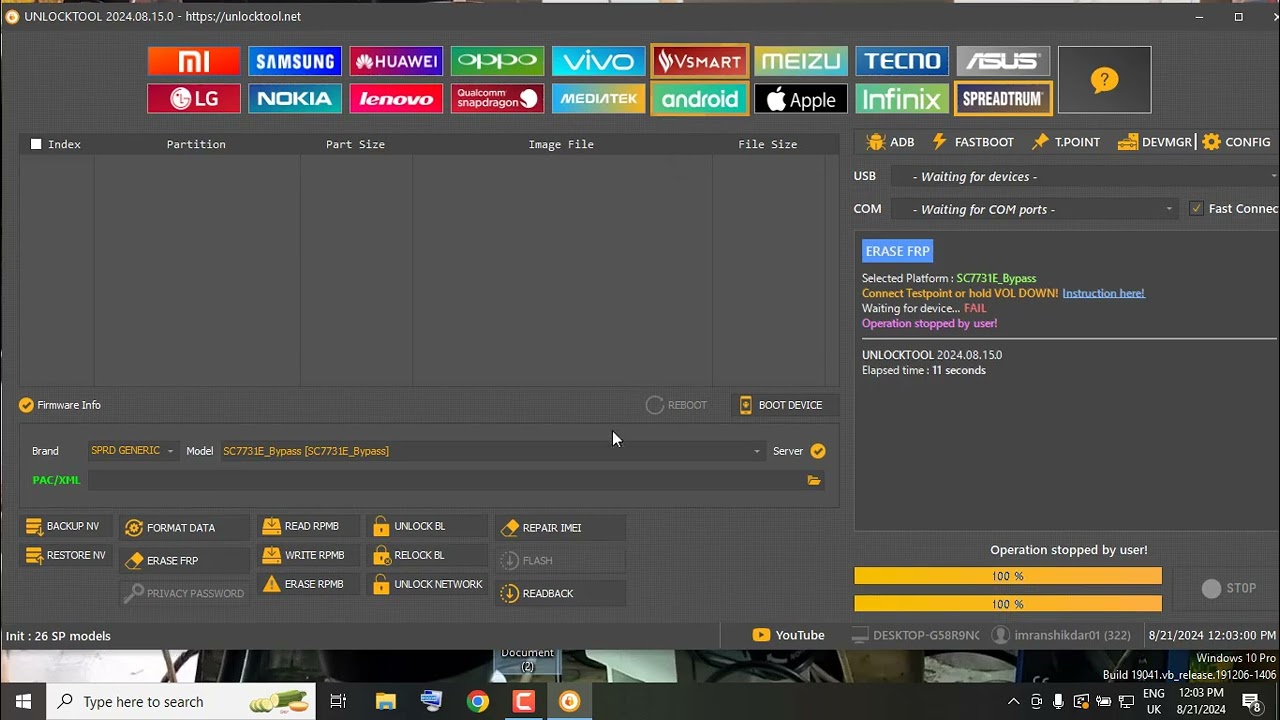Sort by the Image File column header

(561, 144)
